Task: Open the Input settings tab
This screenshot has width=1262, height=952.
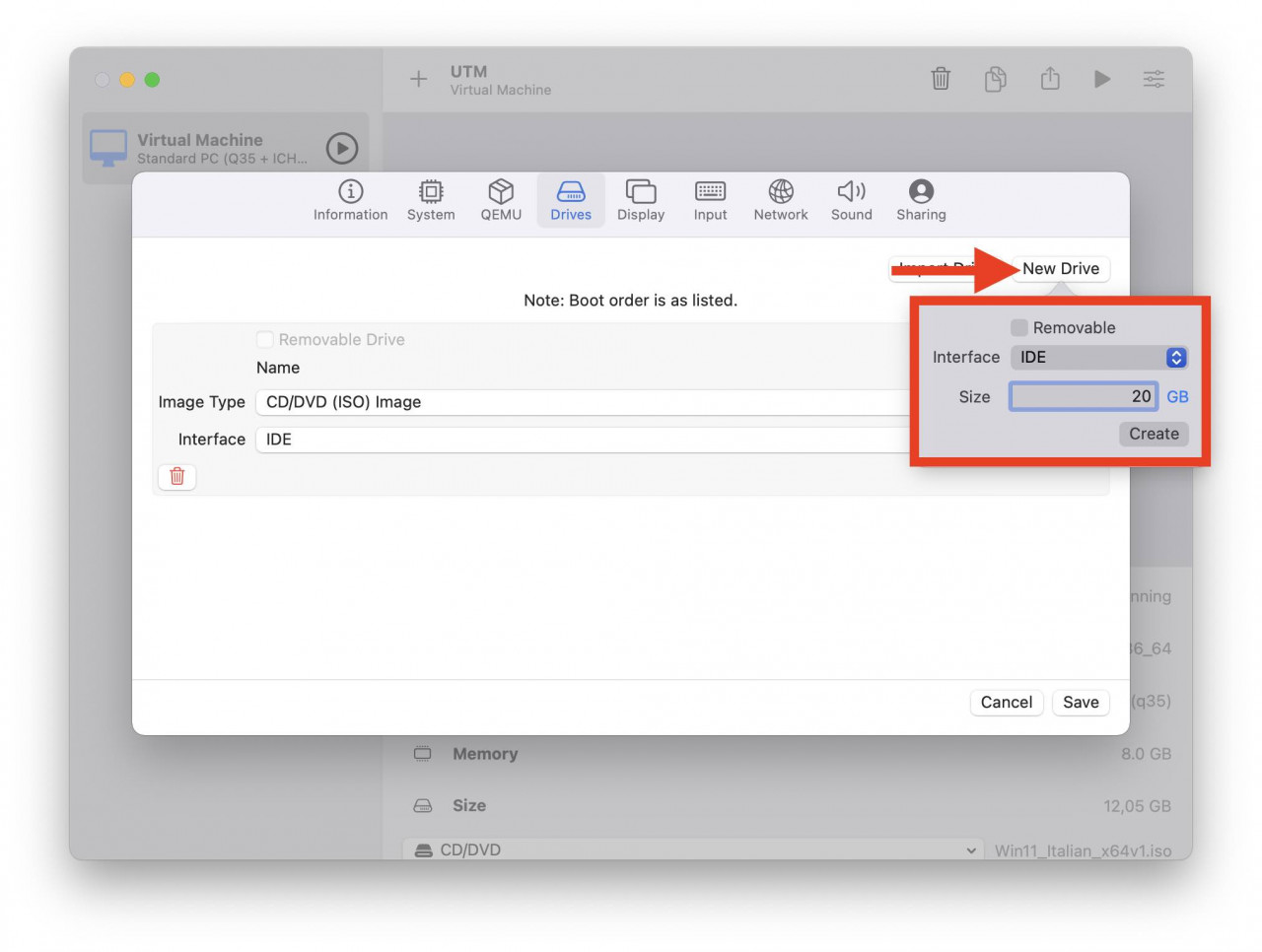Action: tap(710, 200)
